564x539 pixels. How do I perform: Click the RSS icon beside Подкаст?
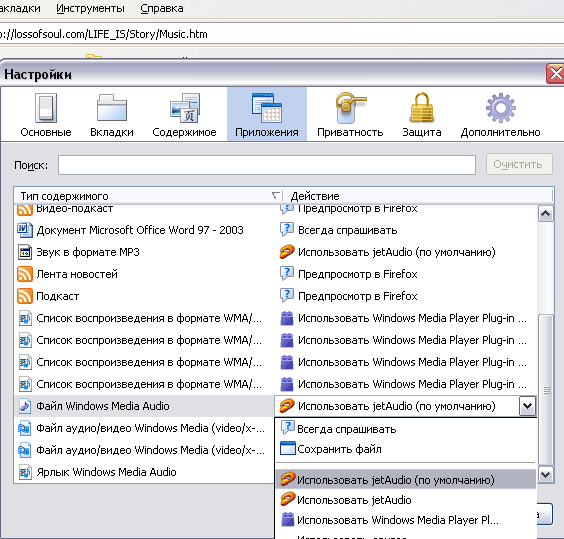click(25, 296)
